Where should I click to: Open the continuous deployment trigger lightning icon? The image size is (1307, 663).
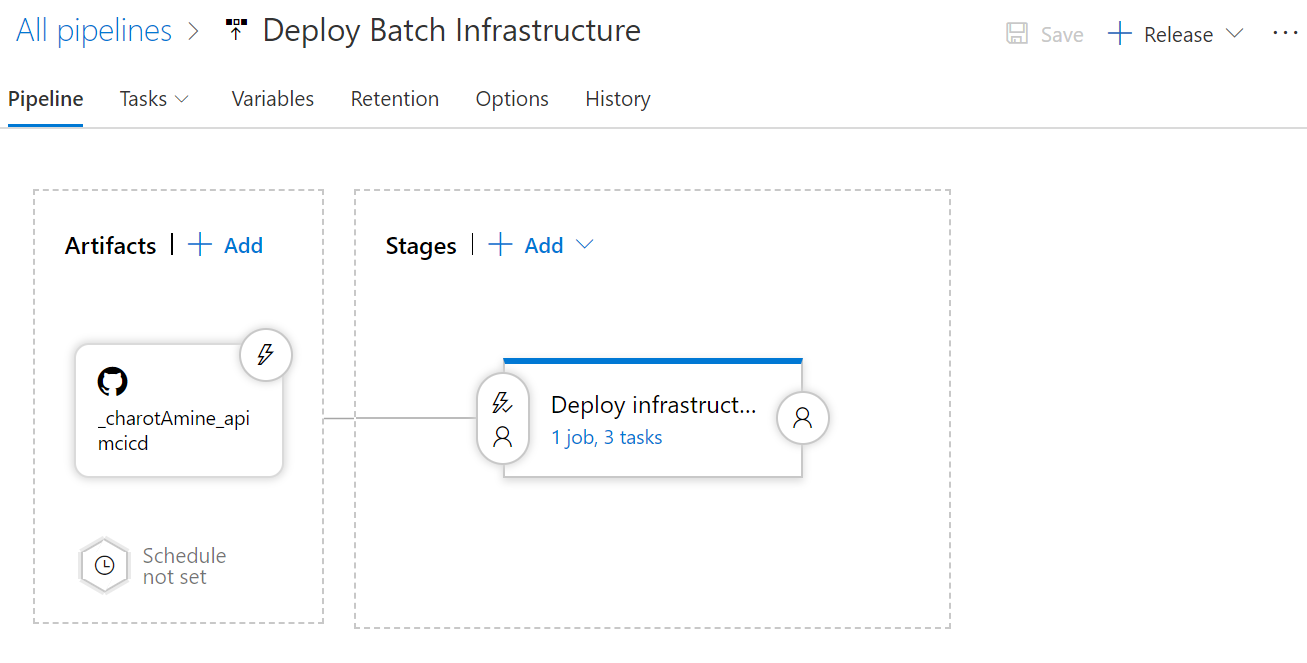(x=265, y=354)
